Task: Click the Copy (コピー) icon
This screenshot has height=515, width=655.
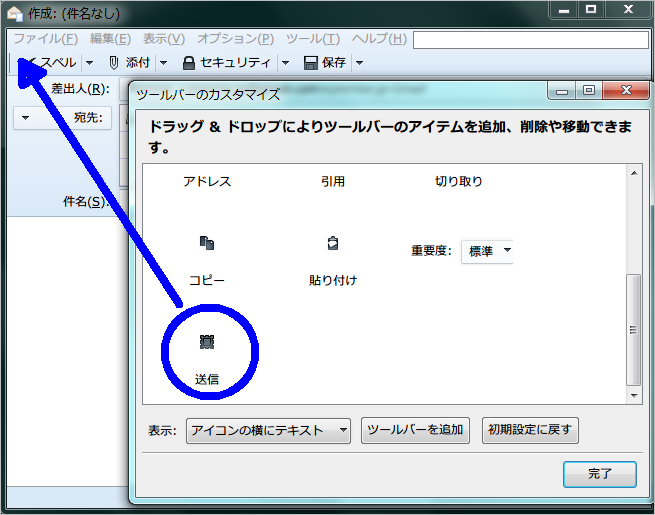Action: pos(207,243)
